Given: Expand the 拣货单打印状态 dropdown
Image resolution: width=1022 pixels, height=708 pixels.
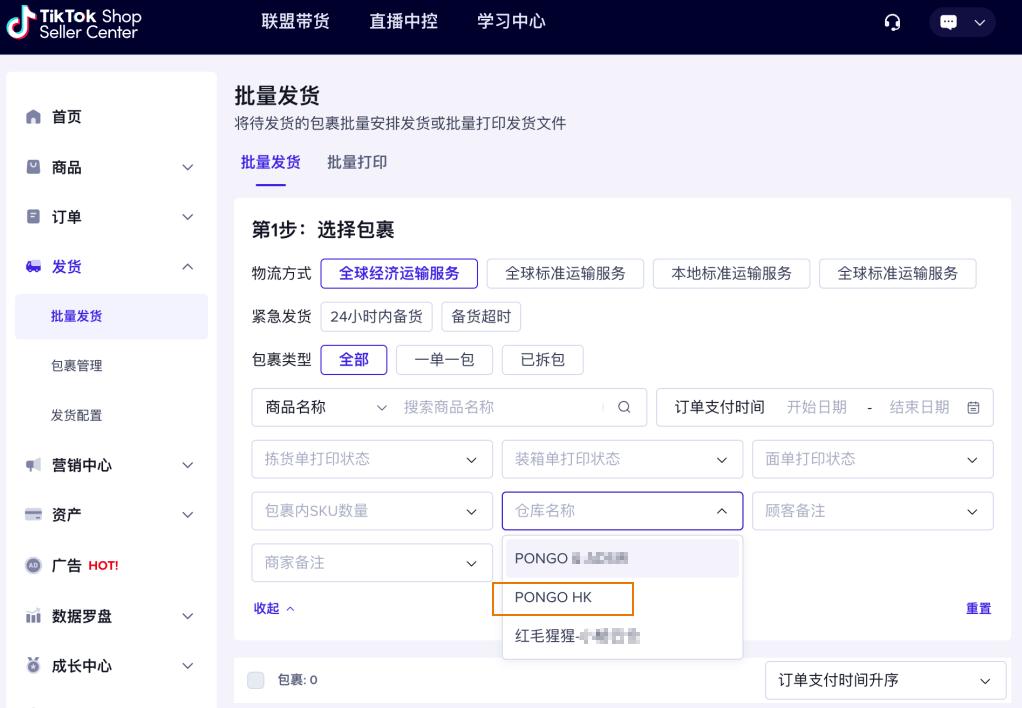Looking at the screenshot, I should (371, 459).
